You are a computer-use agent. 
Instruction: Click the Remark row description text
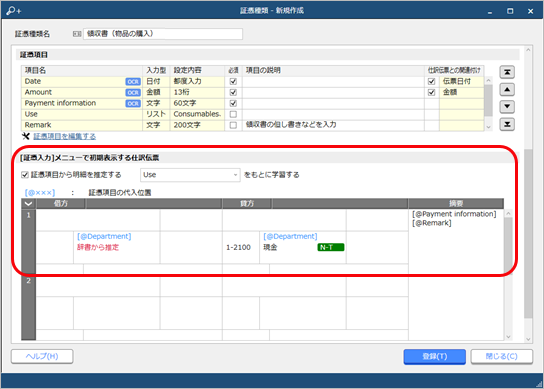click(x=291, y=125)
